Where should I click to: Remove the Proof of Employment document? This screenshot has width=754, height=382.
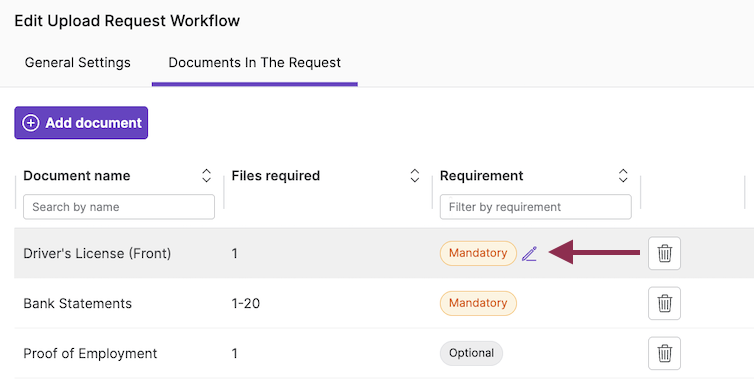click(x=664, y=353)
